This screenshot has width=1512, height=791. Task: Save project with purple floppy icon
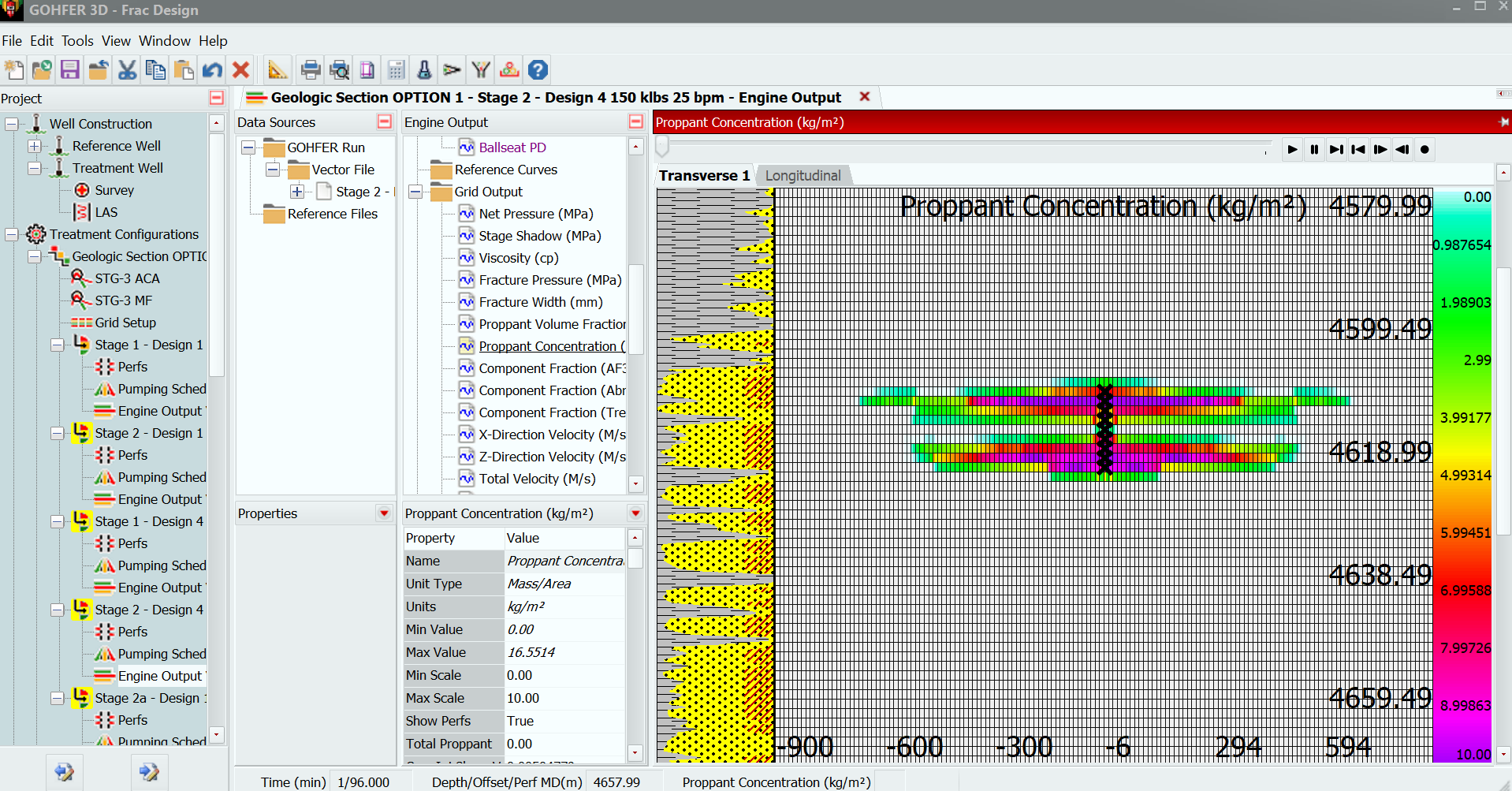pos(70,70)
